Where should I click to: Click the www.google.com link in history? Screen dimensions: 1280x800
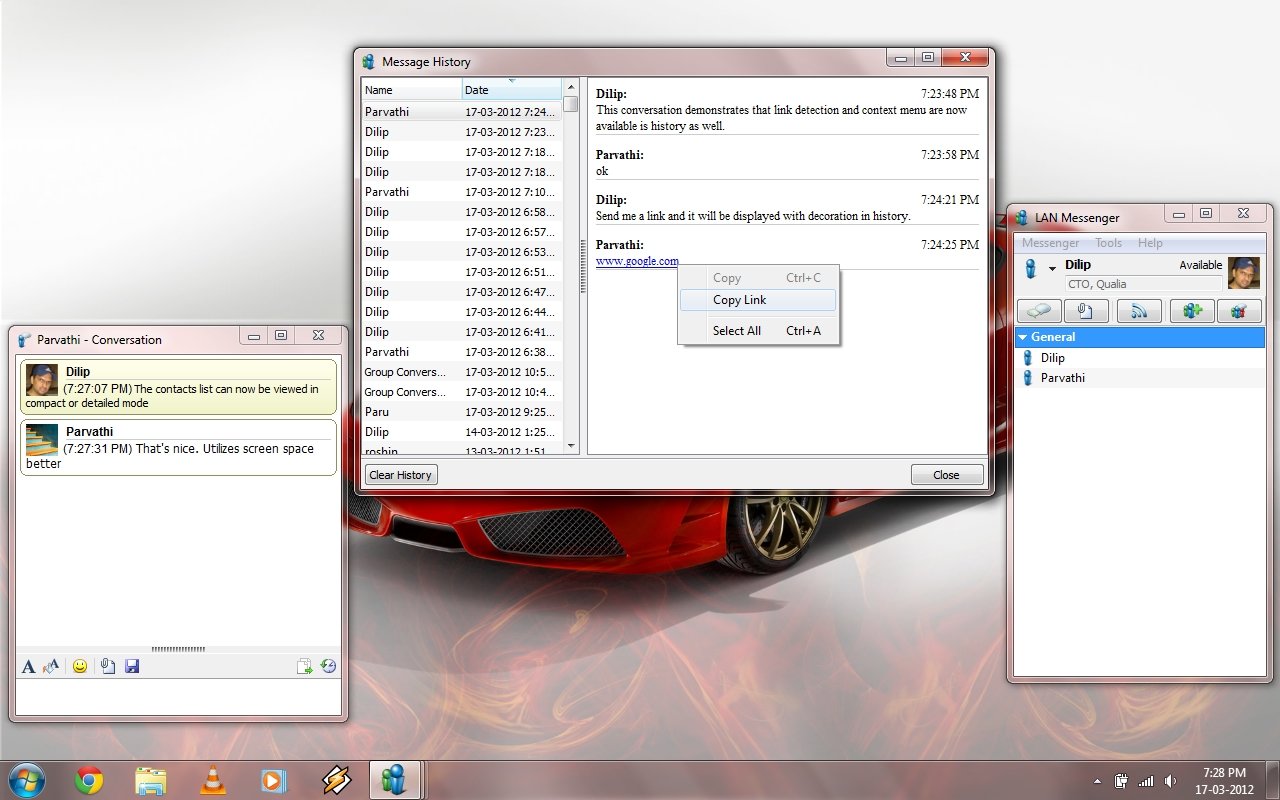tap(637, 262)
